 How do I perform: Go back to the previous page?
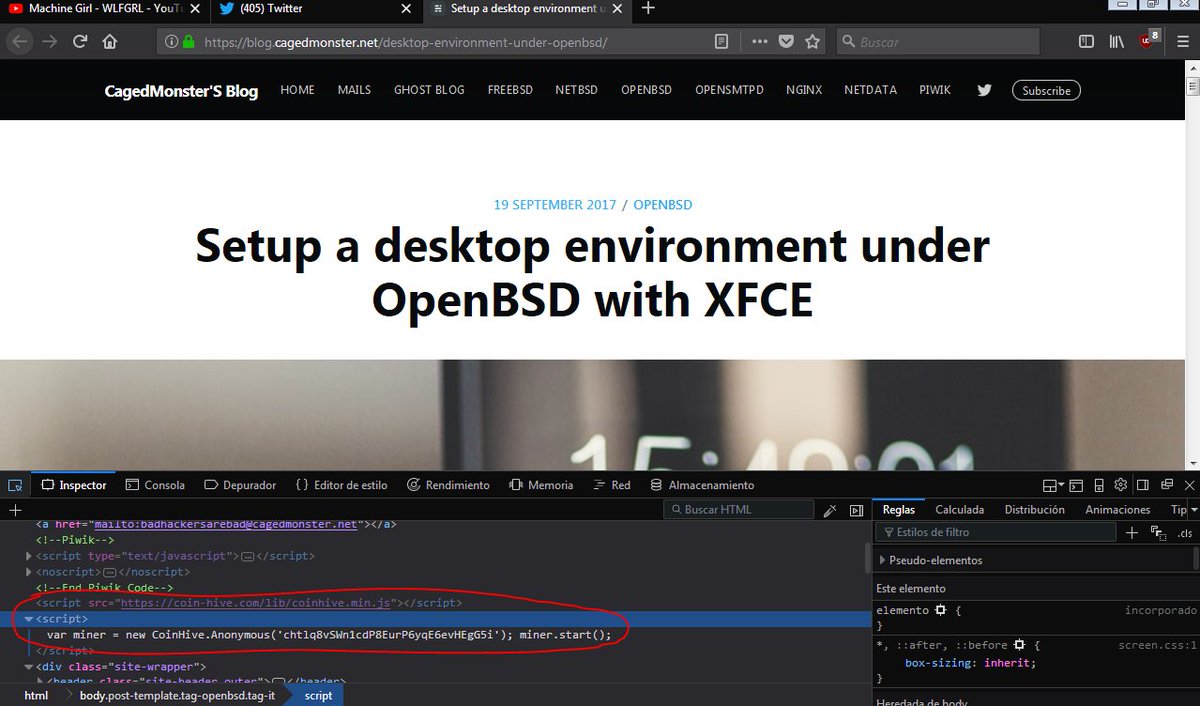[x=21, y=42]
